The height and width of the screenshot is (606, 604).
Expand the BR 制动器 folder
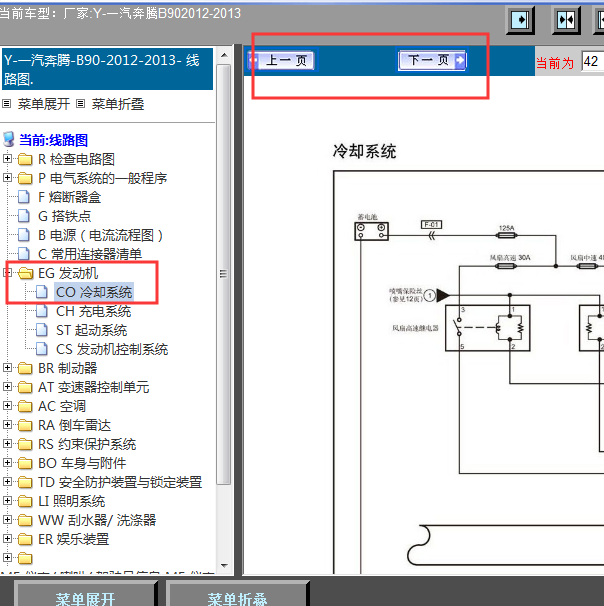click(7, 368)
